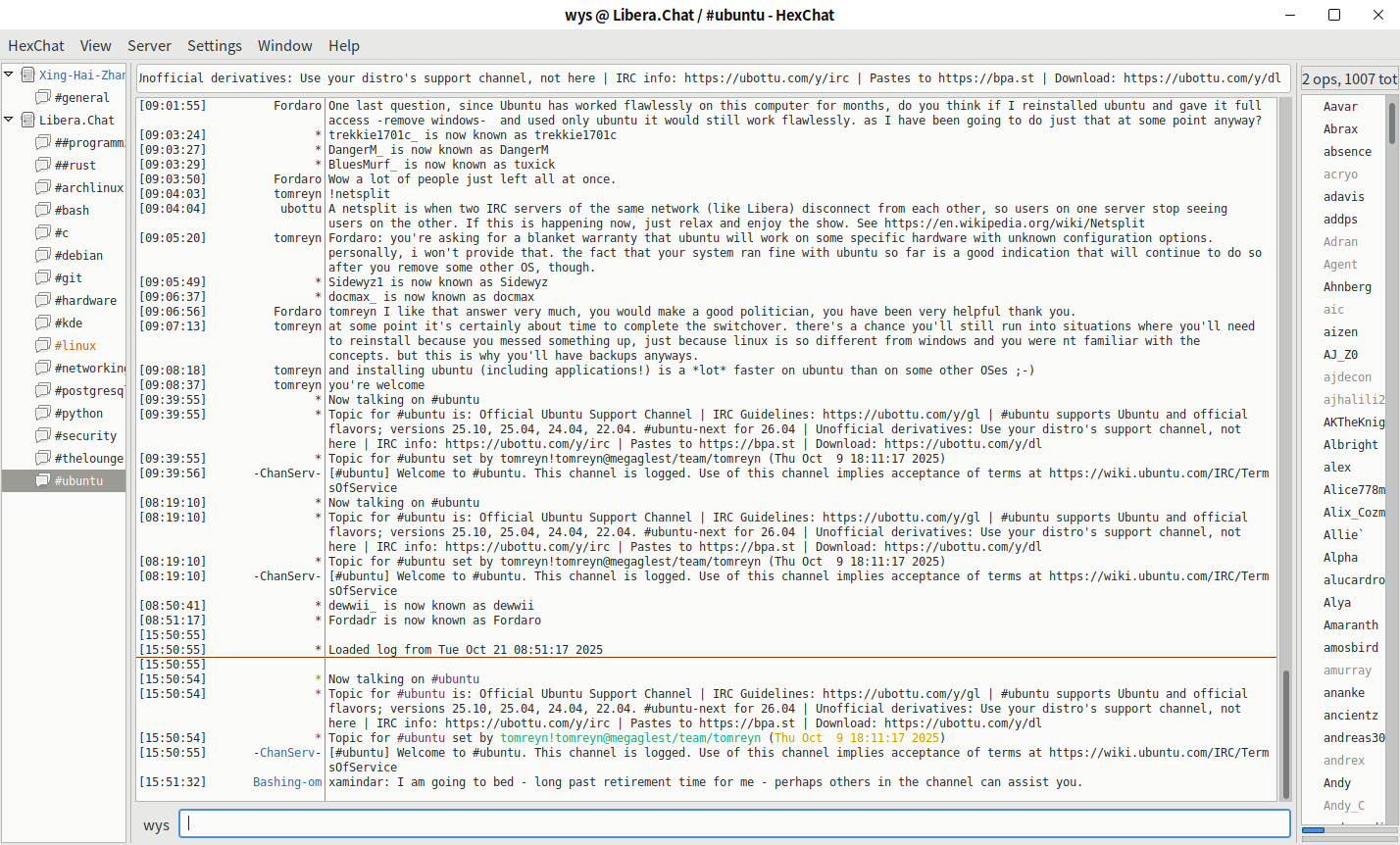Image resolution: width=1400 pixels, height=845 pixels.
Task: Click the channel icon beside #debian
Action: click(x=43, y=255)
